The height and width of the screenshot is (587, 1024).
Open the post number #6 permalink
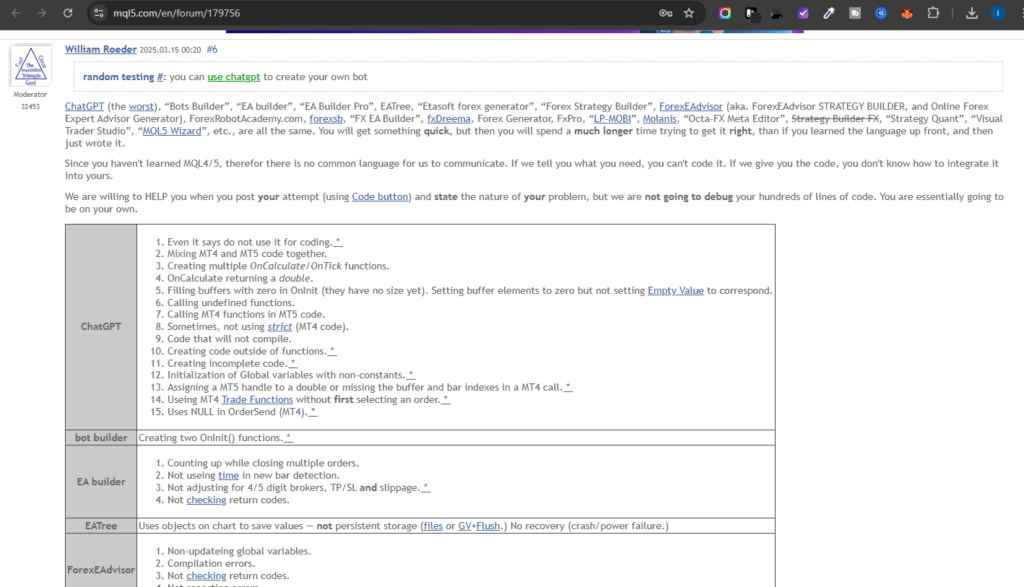212,49
